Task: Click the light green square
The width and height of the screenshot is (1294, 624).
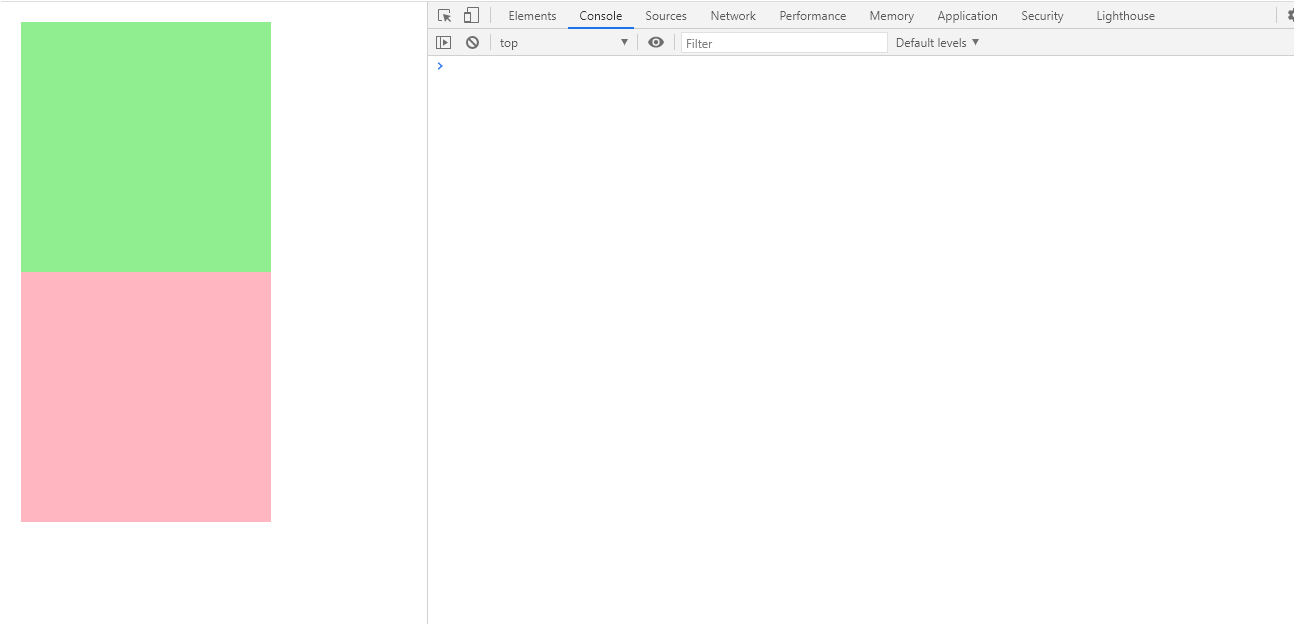Action: (146, 147)
